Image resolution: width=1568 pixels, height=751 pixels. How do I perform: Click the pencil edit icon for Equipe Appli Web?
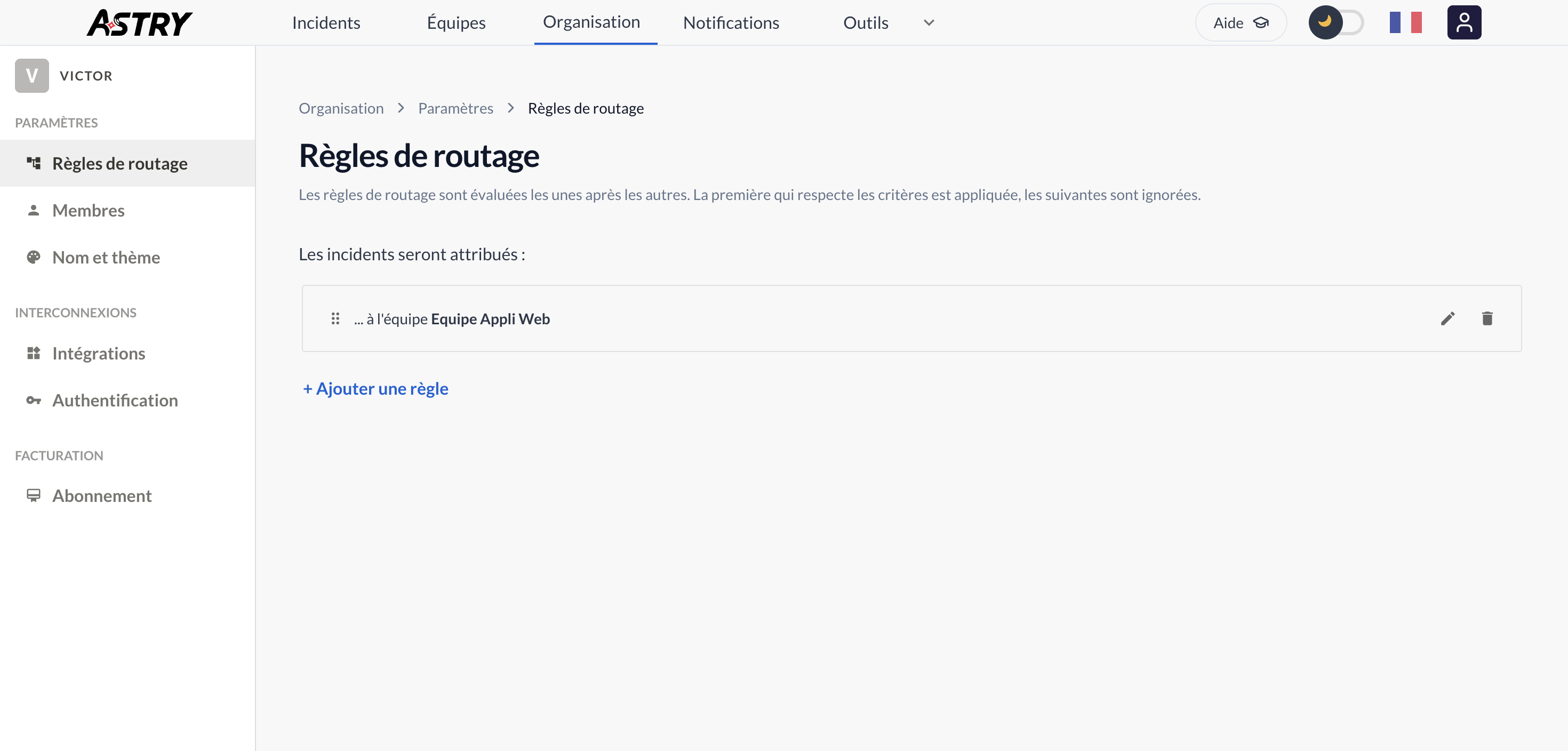[x=1447, y=318]
